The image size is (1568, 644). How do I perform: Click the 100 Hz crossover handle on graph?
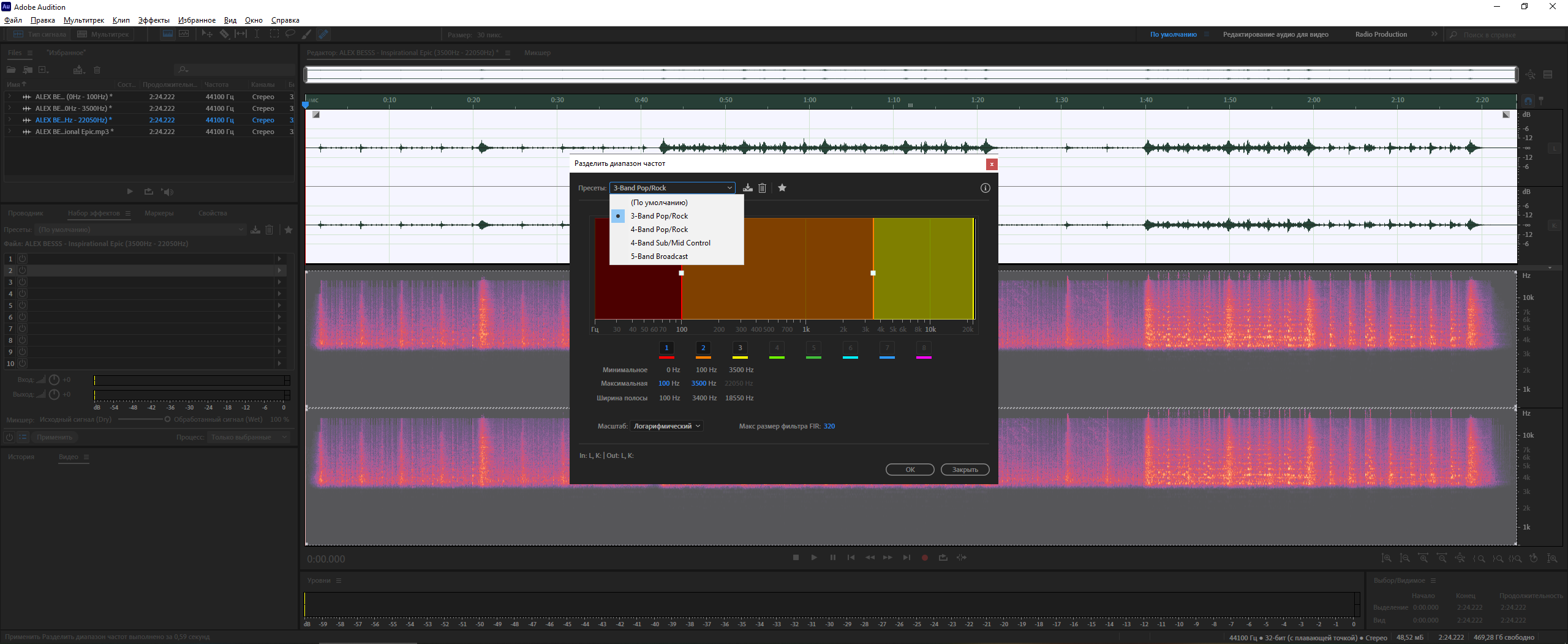coord(681,273)
